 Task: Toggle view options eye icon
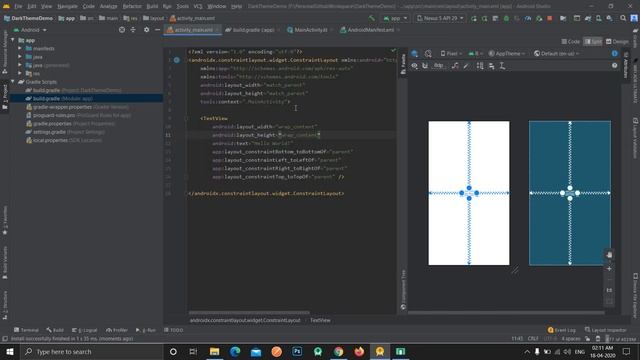[415, 66]
